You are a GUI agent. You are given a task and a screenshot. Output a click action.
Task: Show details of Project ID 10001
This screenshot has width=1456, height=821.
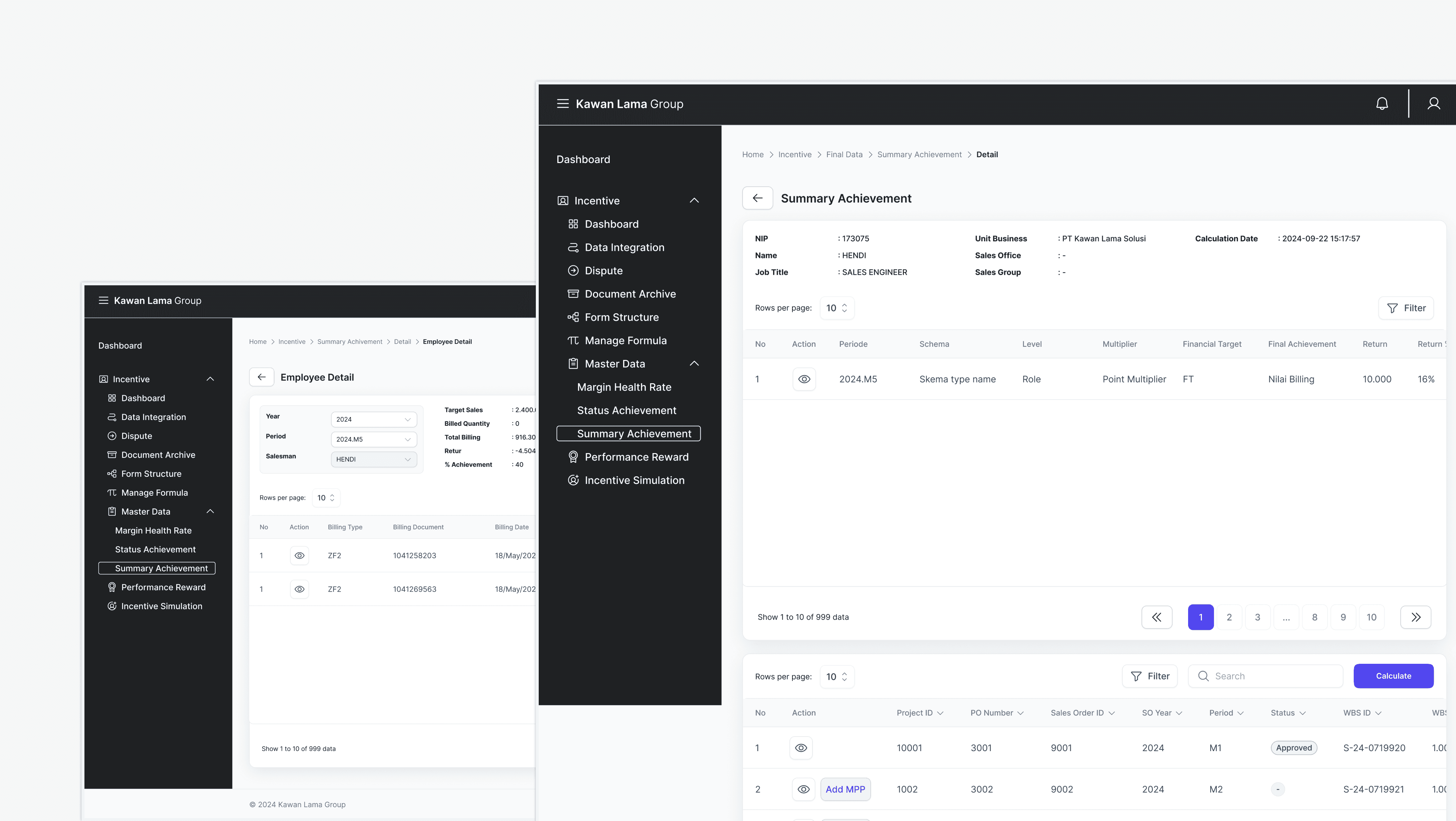[801, 747]
